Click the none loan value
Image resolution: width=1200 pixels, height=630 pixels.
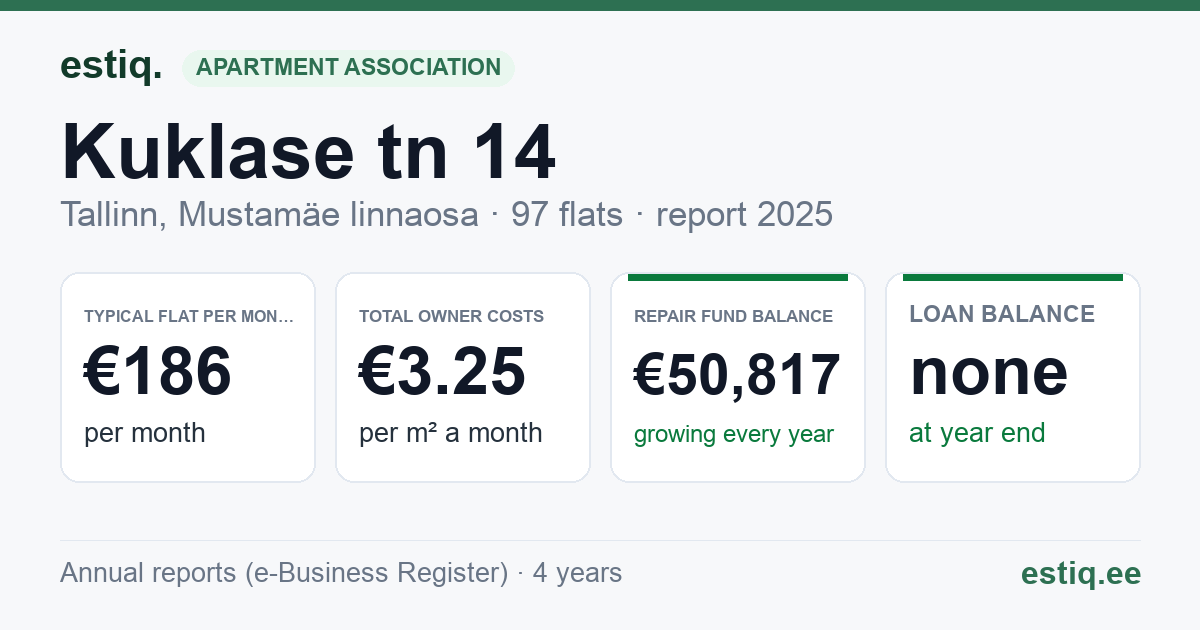(x=989, y=371)
